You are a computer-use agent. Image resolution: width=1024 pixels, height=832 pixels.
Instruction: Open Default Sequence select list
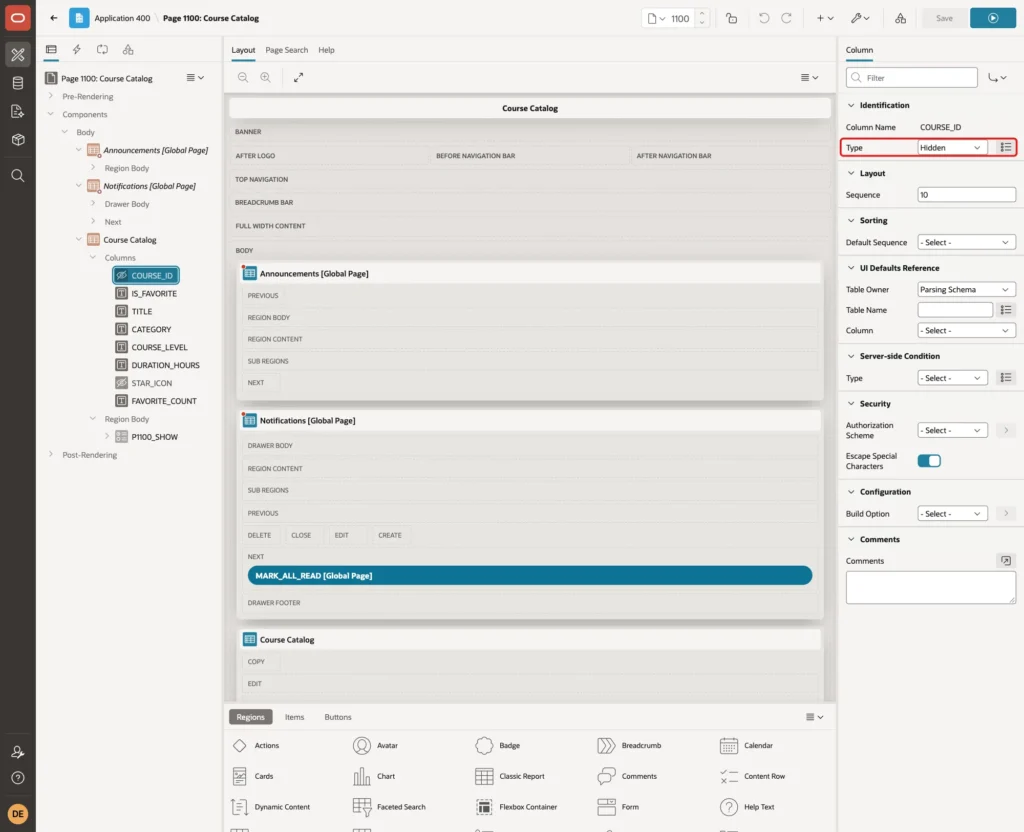tap(966, 242)
